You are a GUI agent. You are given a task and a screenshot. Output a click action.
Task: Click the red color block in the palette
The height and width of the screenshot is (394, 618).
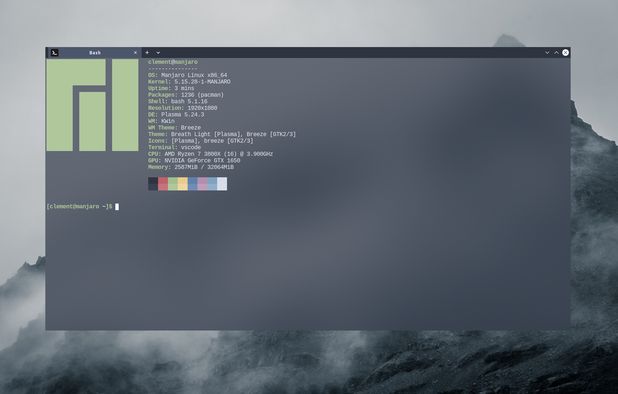click(163, 184)
